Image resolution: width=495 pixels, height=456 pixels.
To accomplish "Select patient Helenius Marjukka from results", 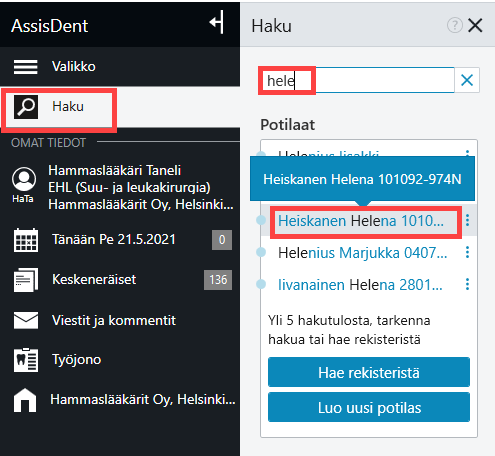I will [x=363, y=253].
